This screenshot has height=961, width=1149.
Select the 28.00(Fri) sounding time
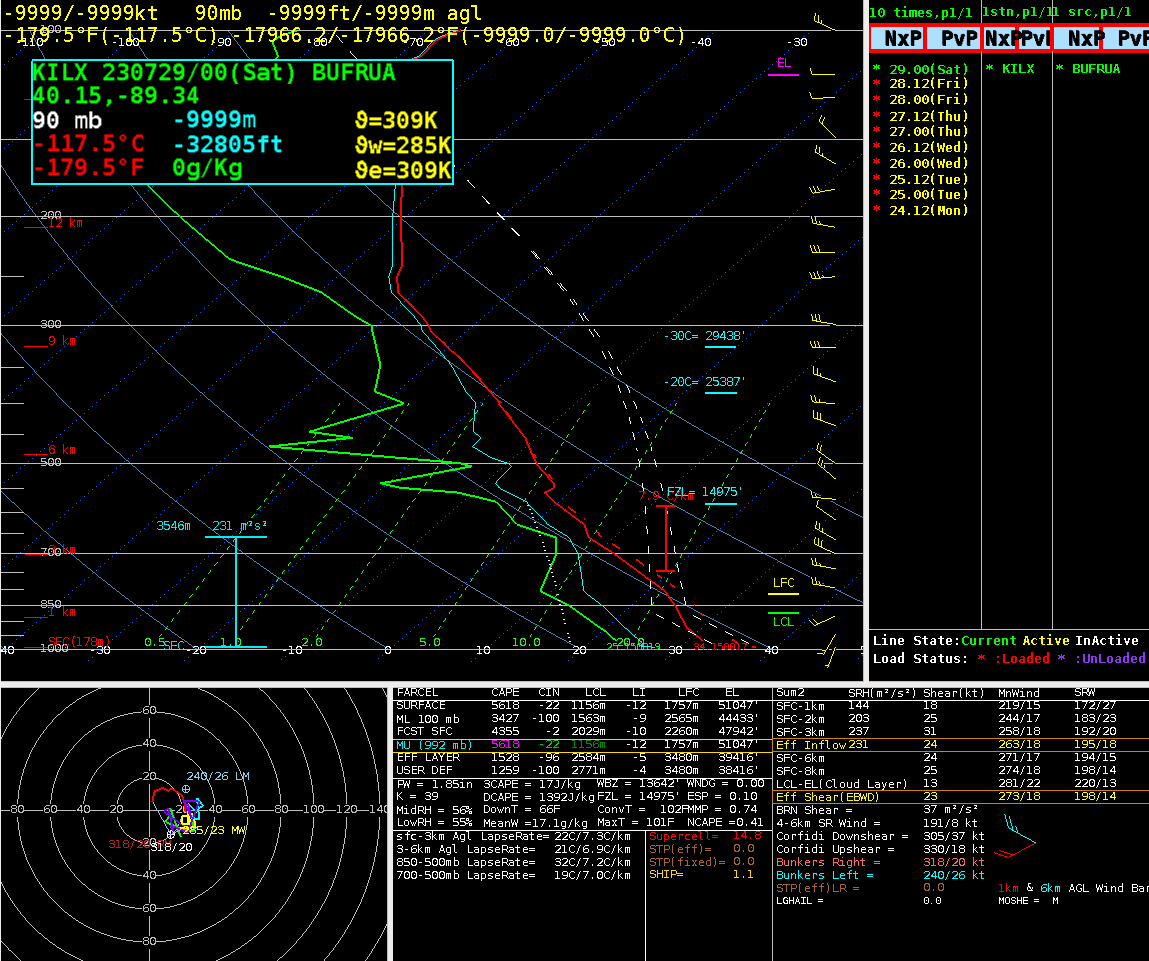click(928, 100)
